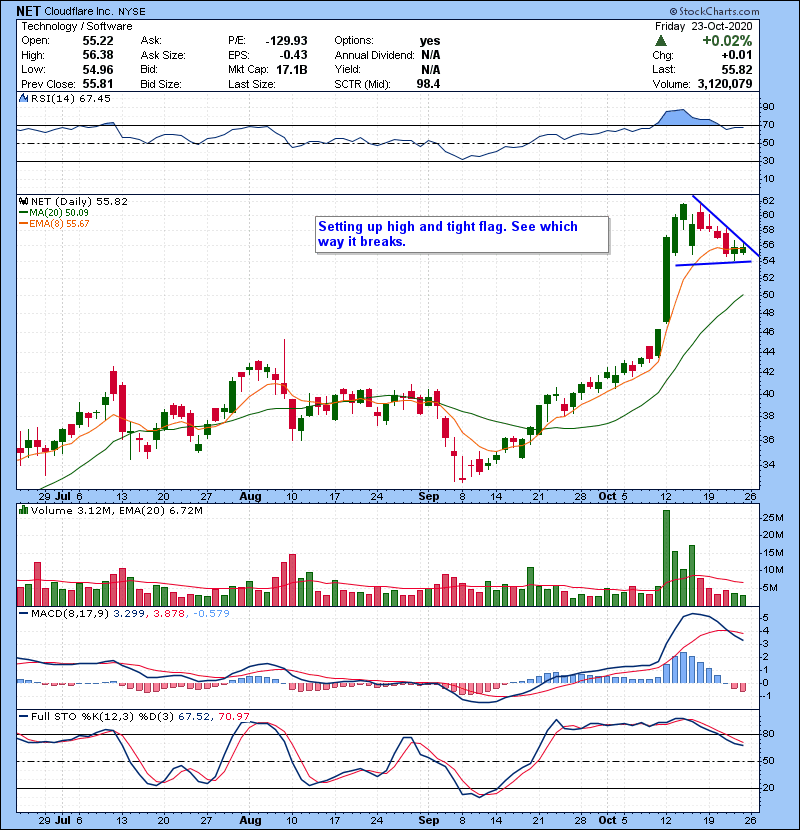The height and width of the screenshot is (830, 800).
Task: Click the EPS value -0.43
Action: (x=294, y=55)
